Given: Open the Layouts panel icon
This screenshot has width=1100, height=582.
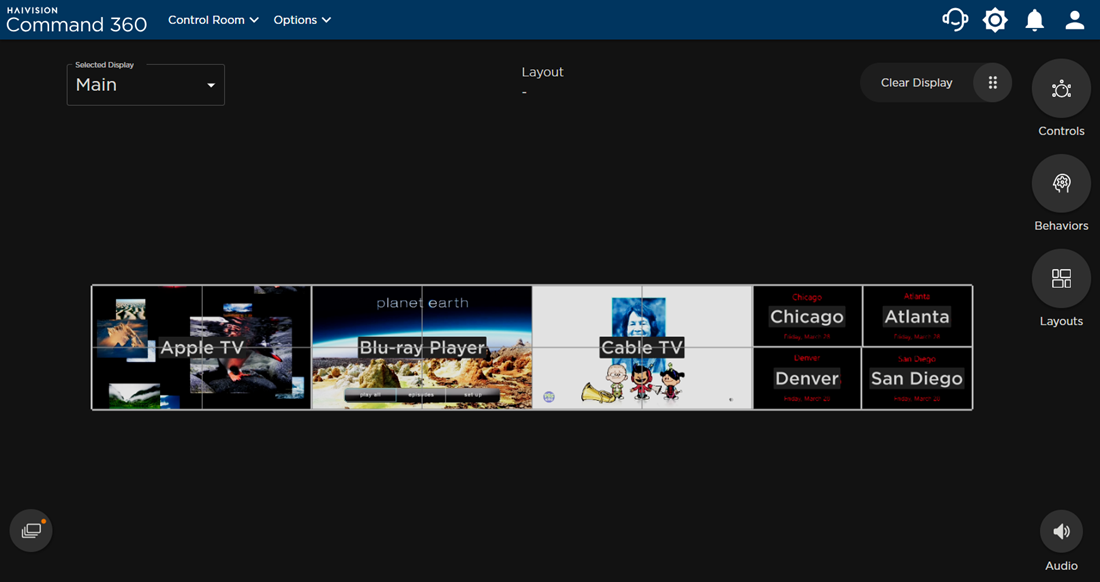Looking at the screenshot, I should 1061,278.
